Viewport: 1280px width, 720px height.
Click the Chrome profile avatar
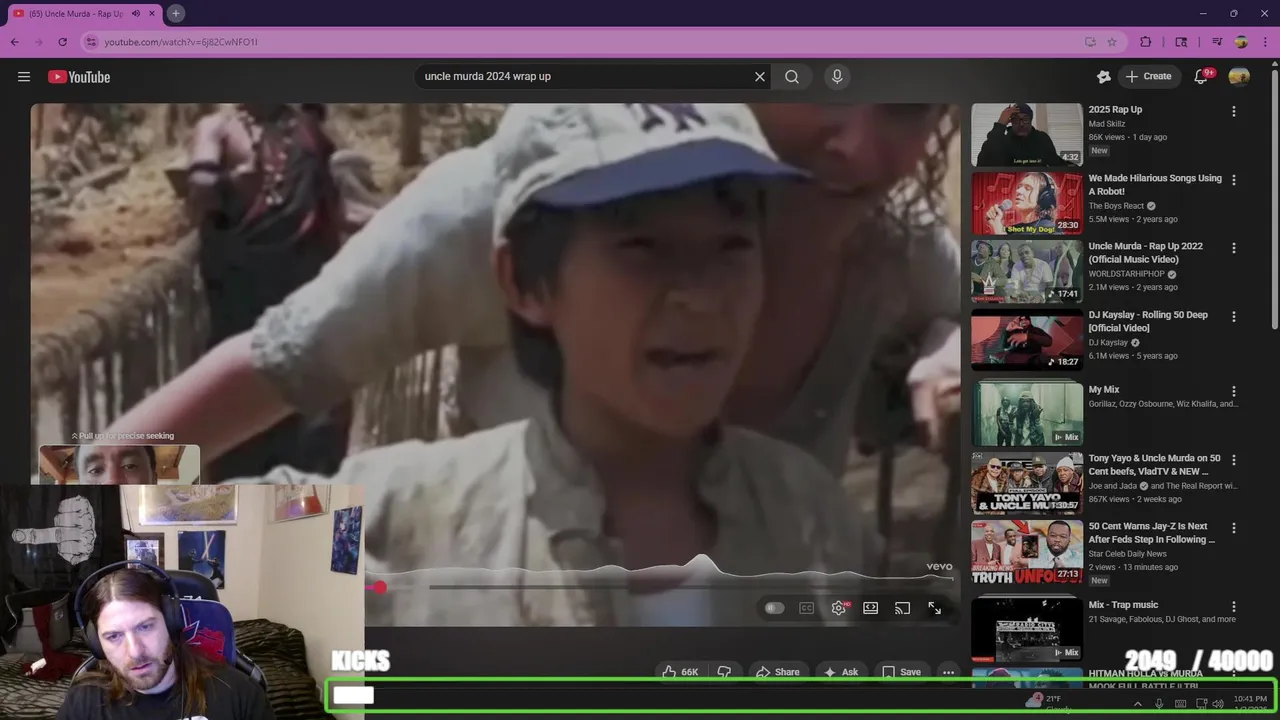coord(1241,42)
